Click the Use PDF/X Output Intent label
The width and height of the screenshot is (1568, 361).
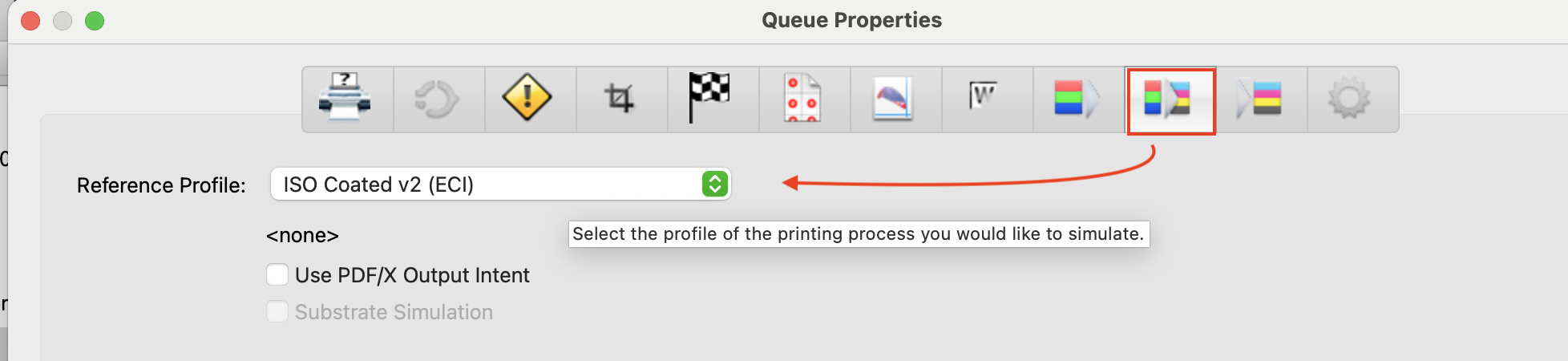coord(412,275)
